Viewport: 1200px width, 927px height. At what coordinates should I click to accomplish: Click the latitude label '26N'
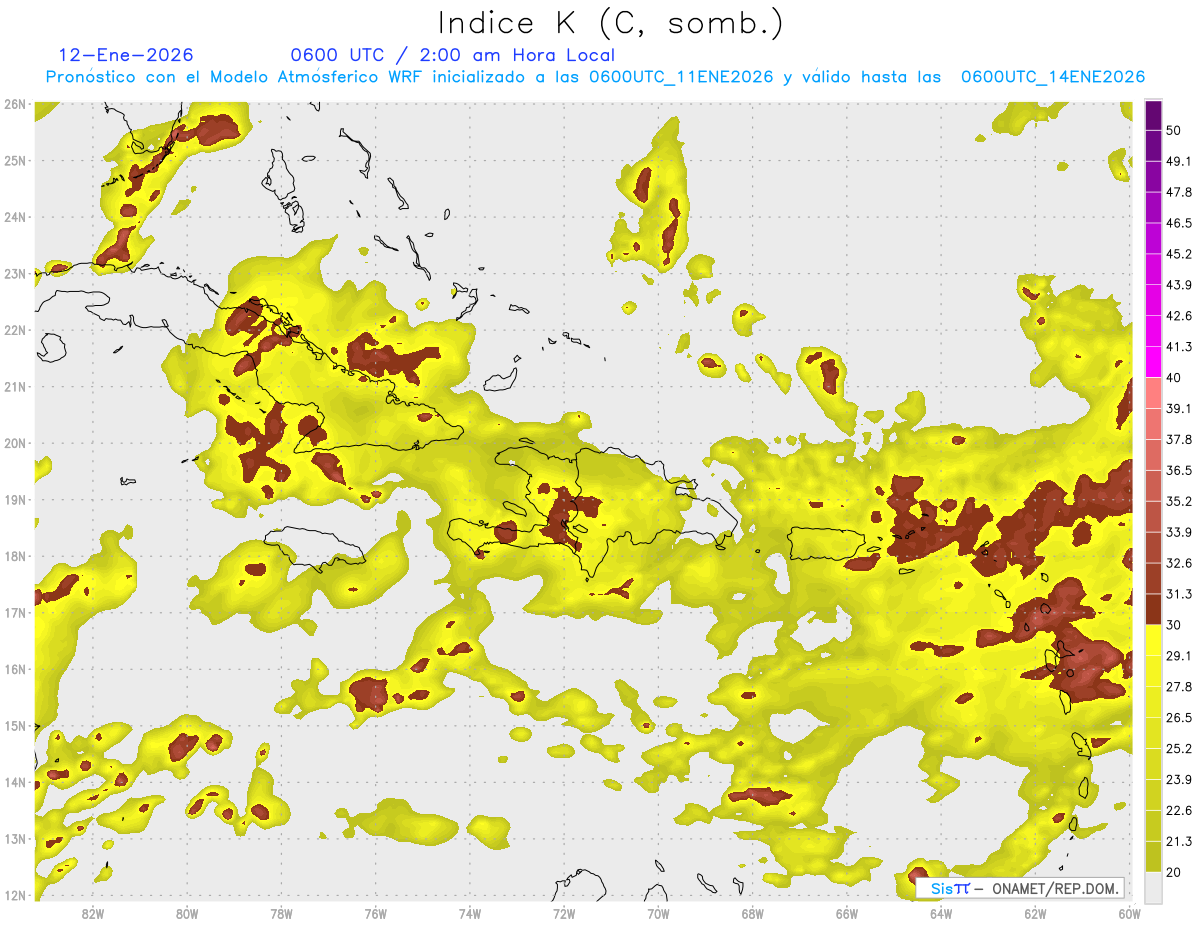[15, 104]
